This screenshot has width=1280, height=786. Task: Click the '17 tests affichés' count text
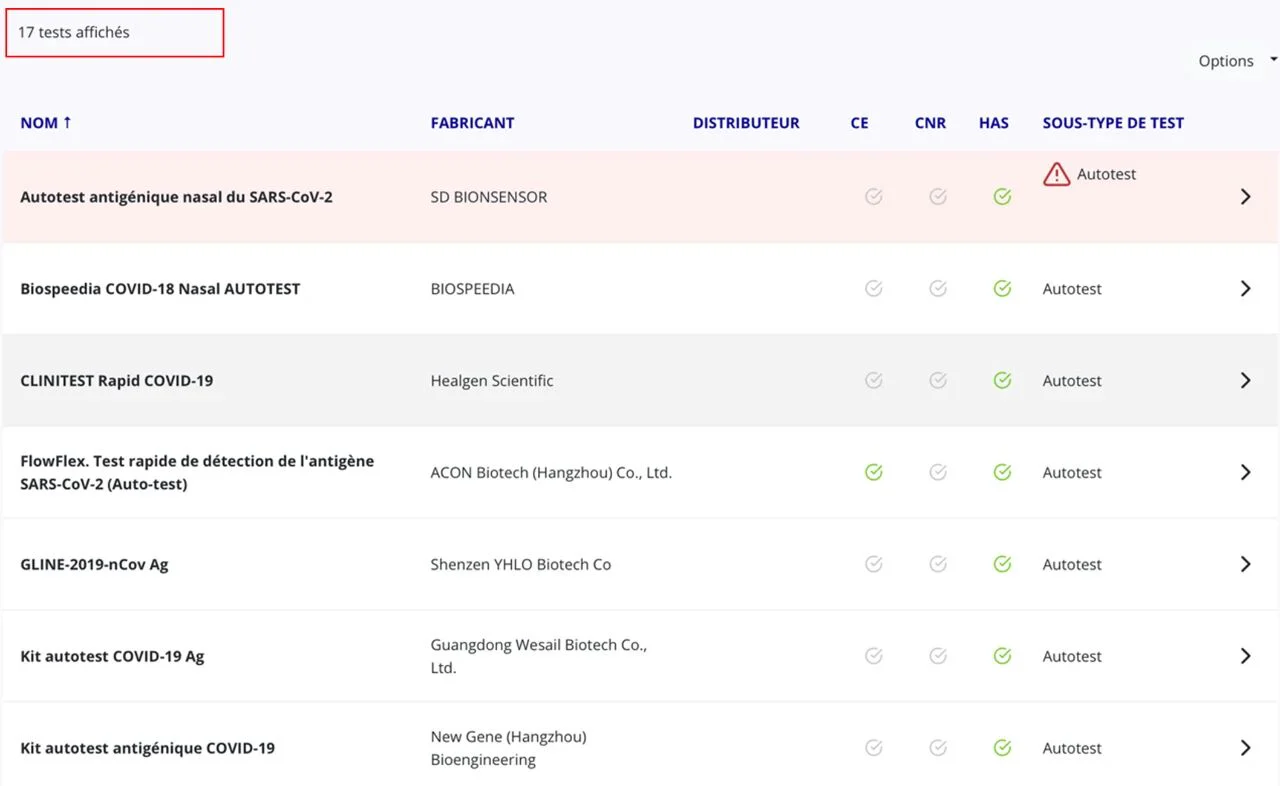(74, 32)
